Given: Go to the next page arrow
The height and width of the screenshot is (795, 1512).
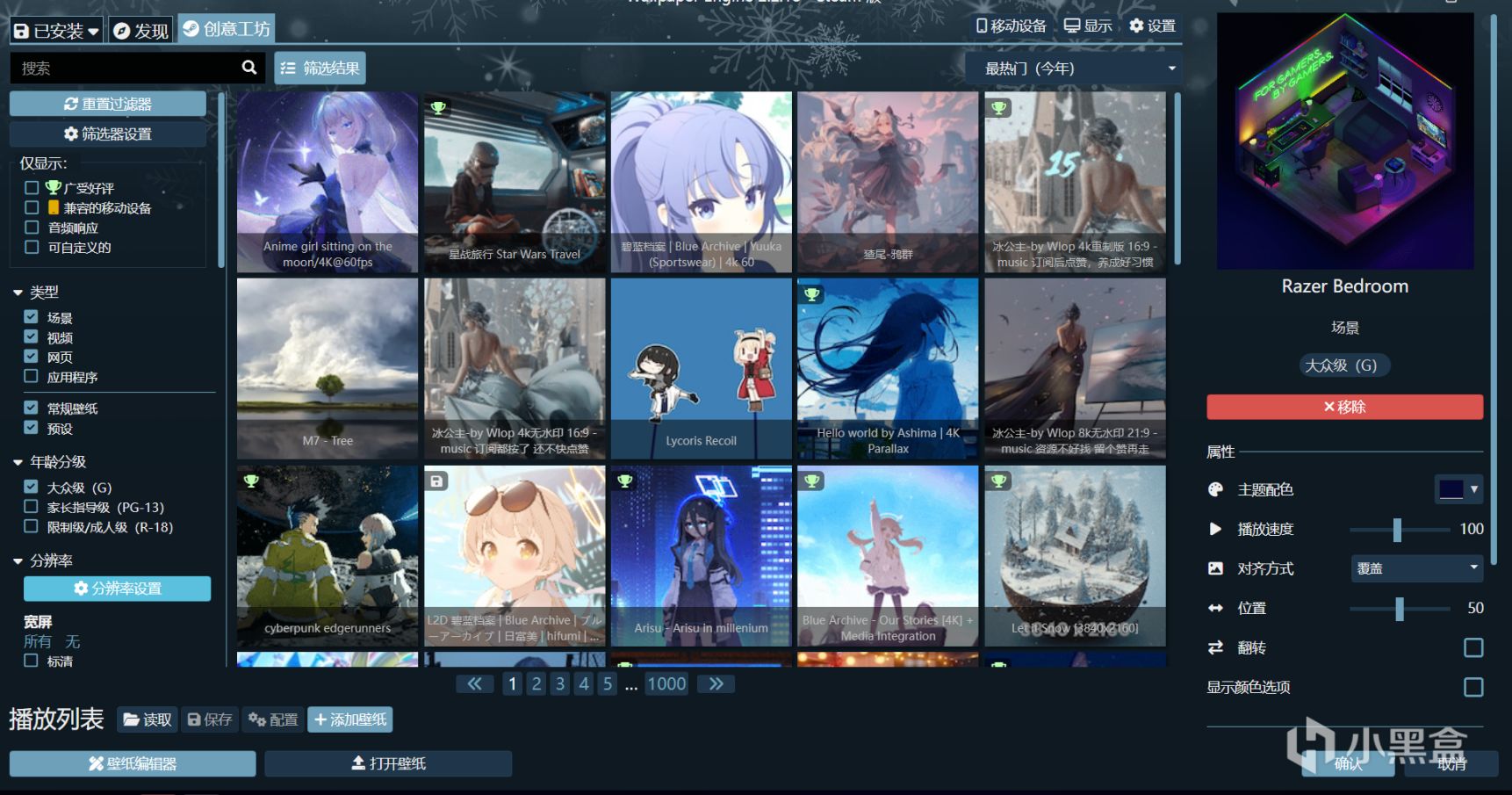Looking at the screenshot, I should point(716,683).
